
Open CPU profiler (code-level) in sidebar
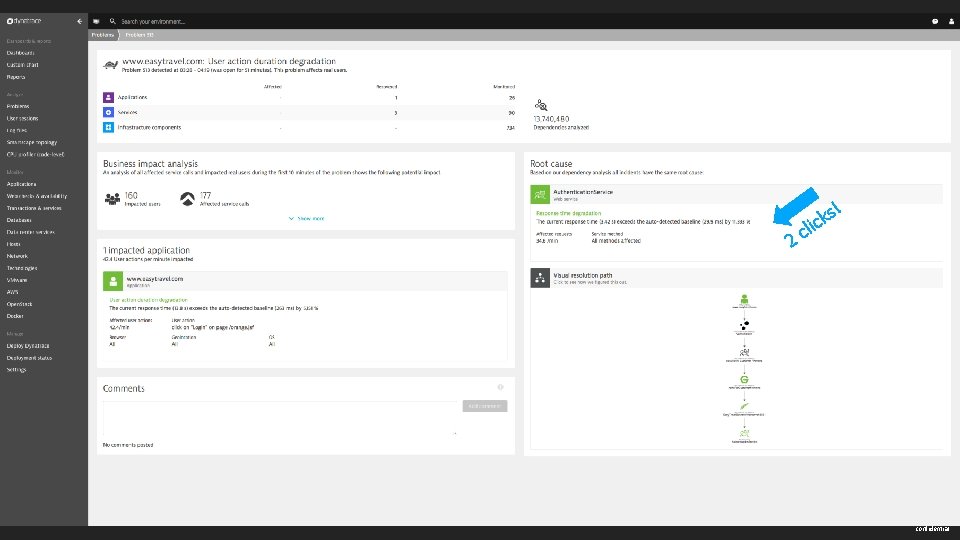(x=36, y=155)
